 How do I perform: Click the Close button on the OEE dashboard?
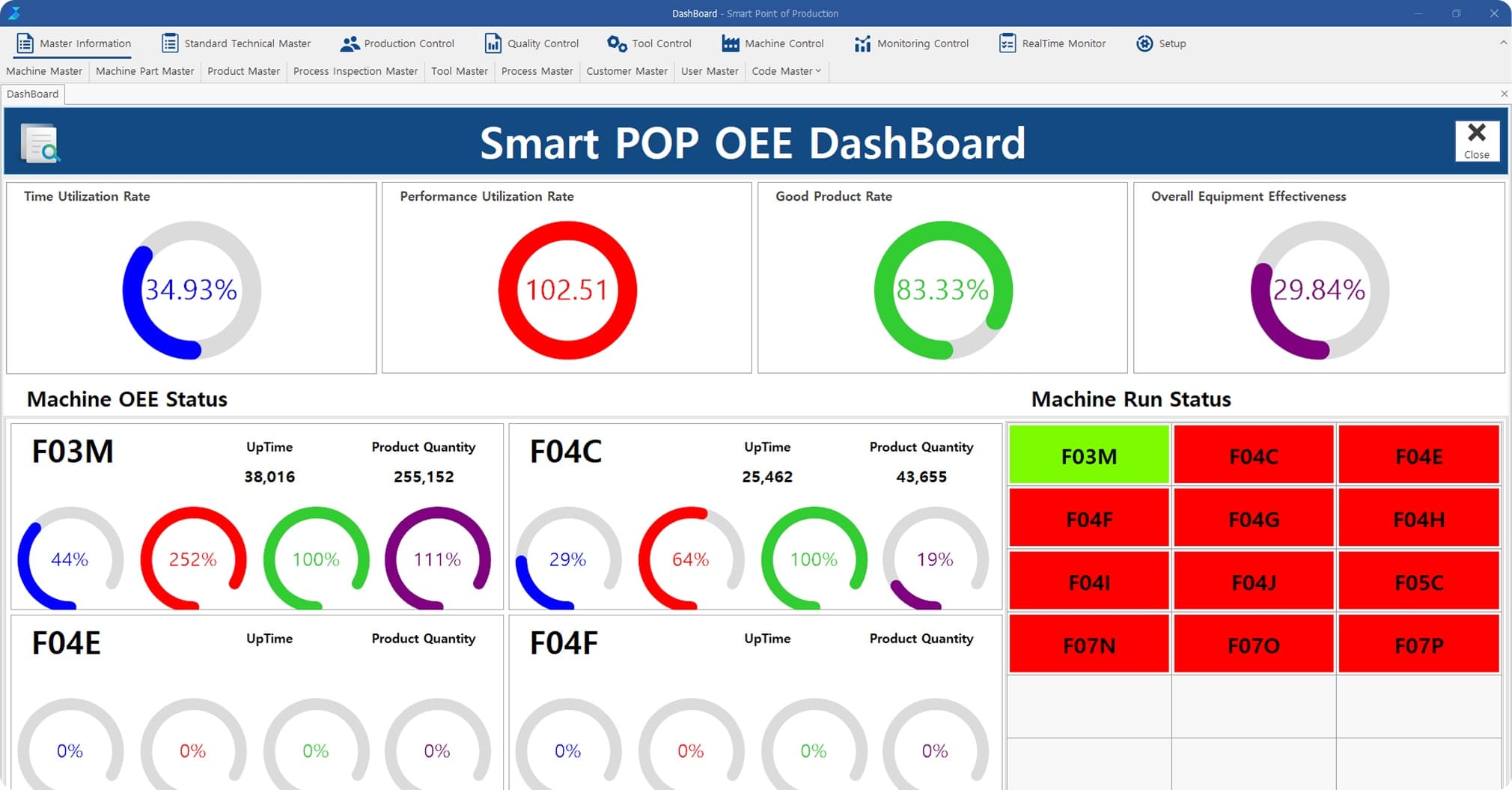coord(1477,141)
